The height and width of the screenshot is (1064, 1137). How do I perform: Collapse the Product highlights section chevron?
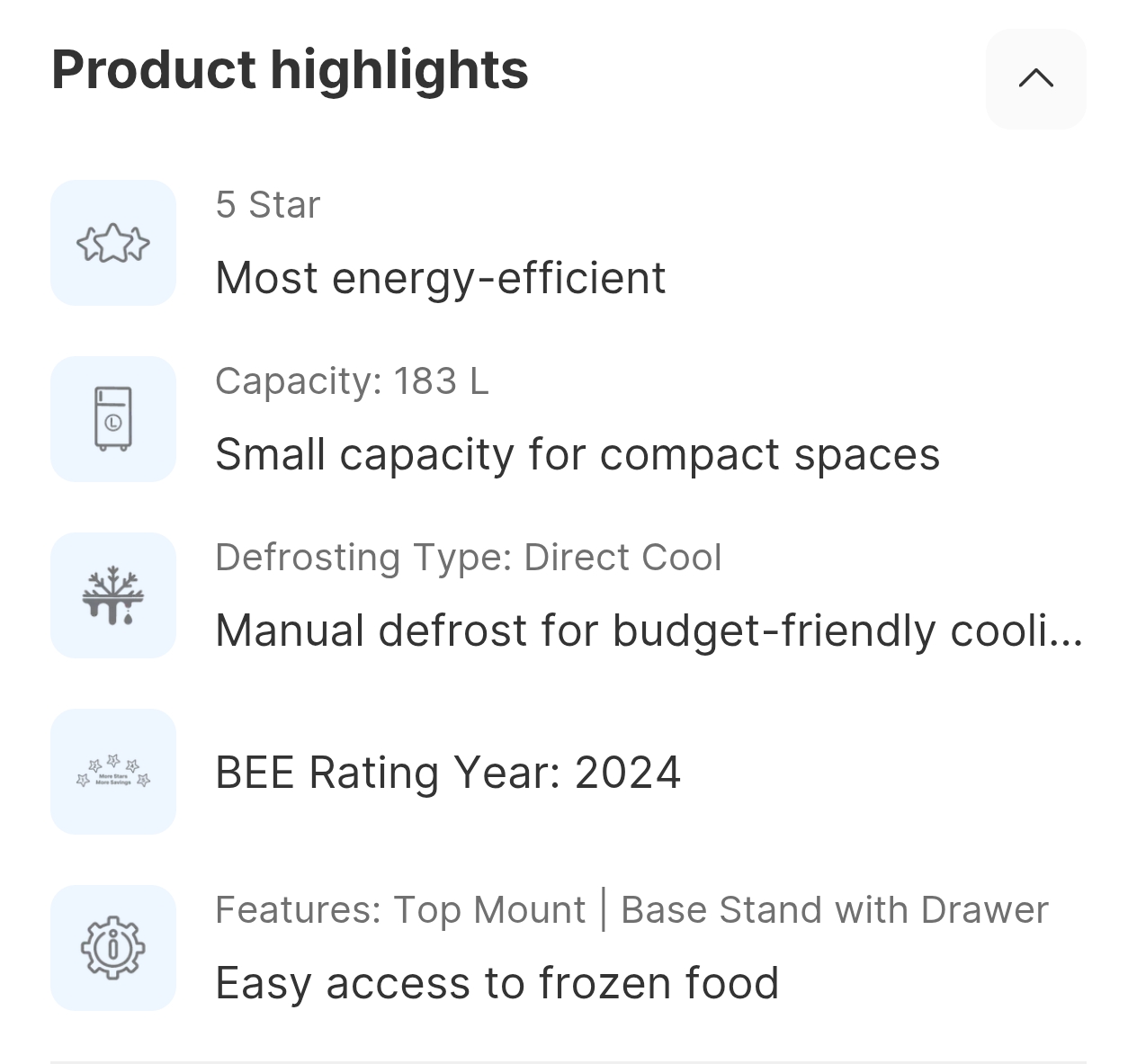1035,78
